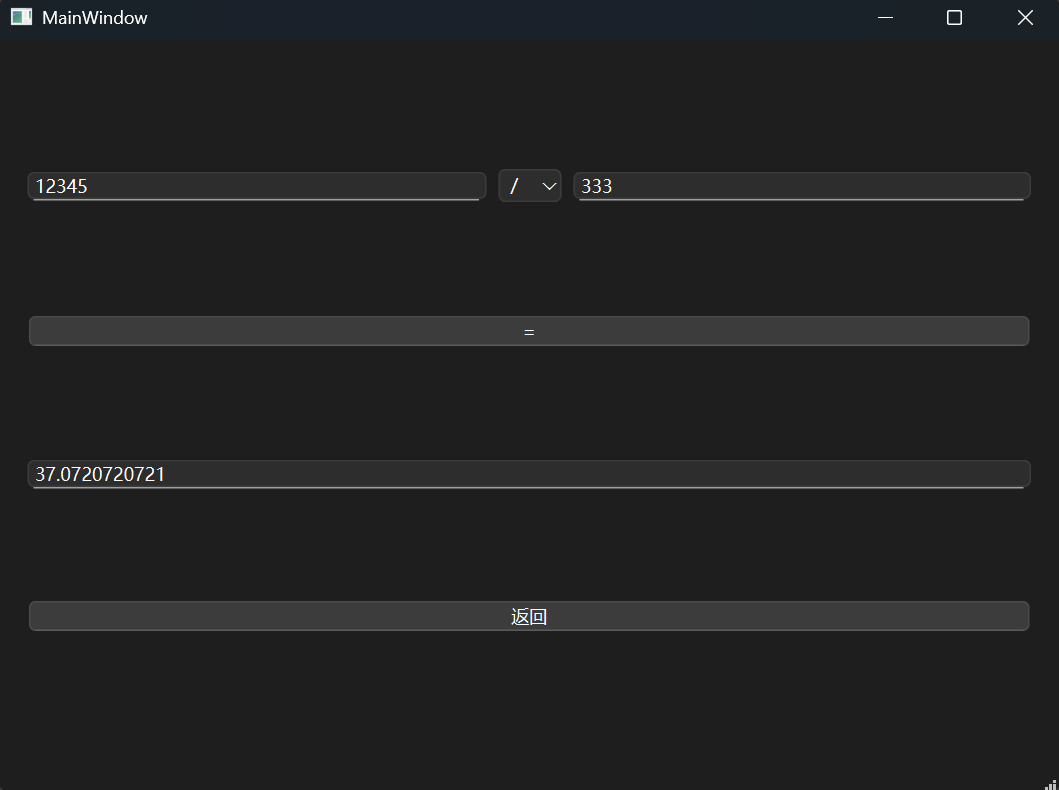Minimize the MainWindow window
This screenshot has height=790, width=1059.
[885, 17]
